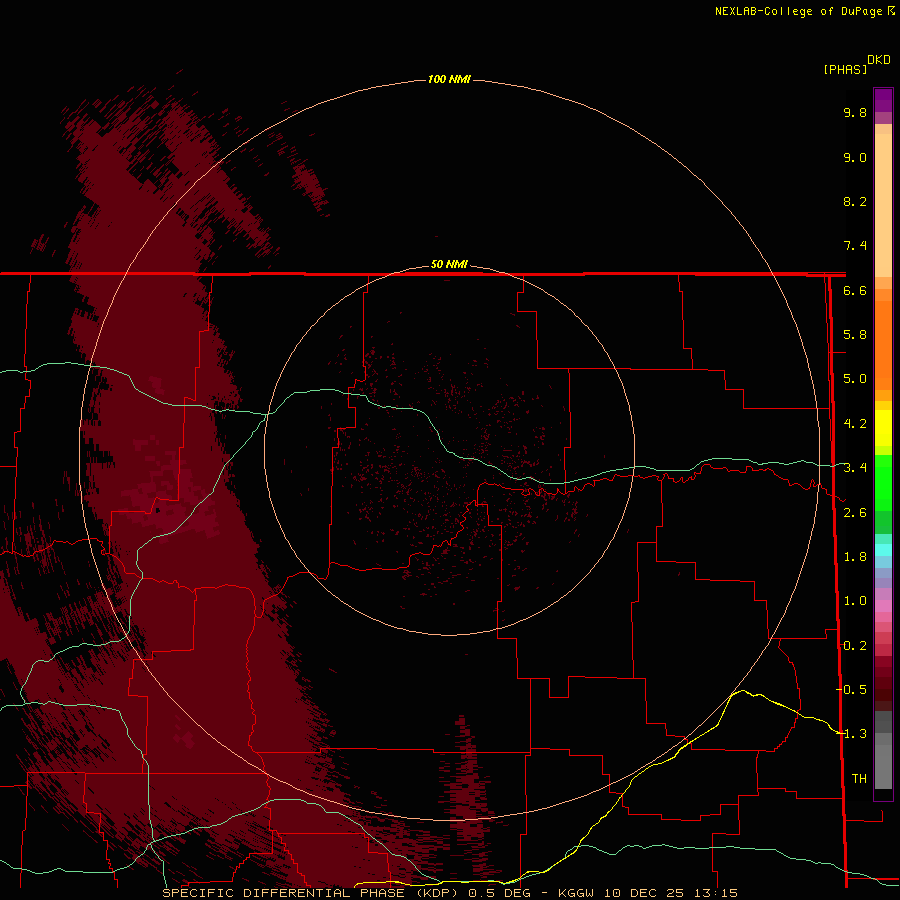Click the 4.2 value on the color scale

pyautogui.click(x=855, y=424)
